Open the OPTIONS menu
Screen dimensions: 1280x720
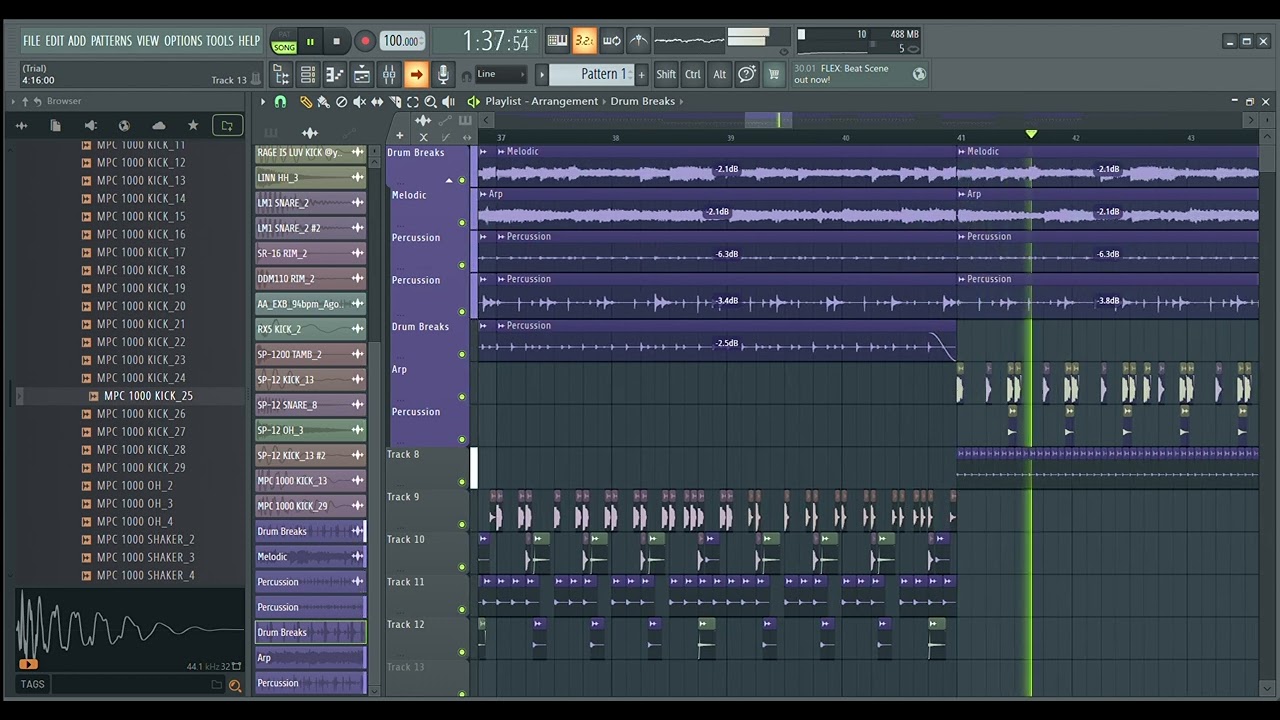(183, 41)
